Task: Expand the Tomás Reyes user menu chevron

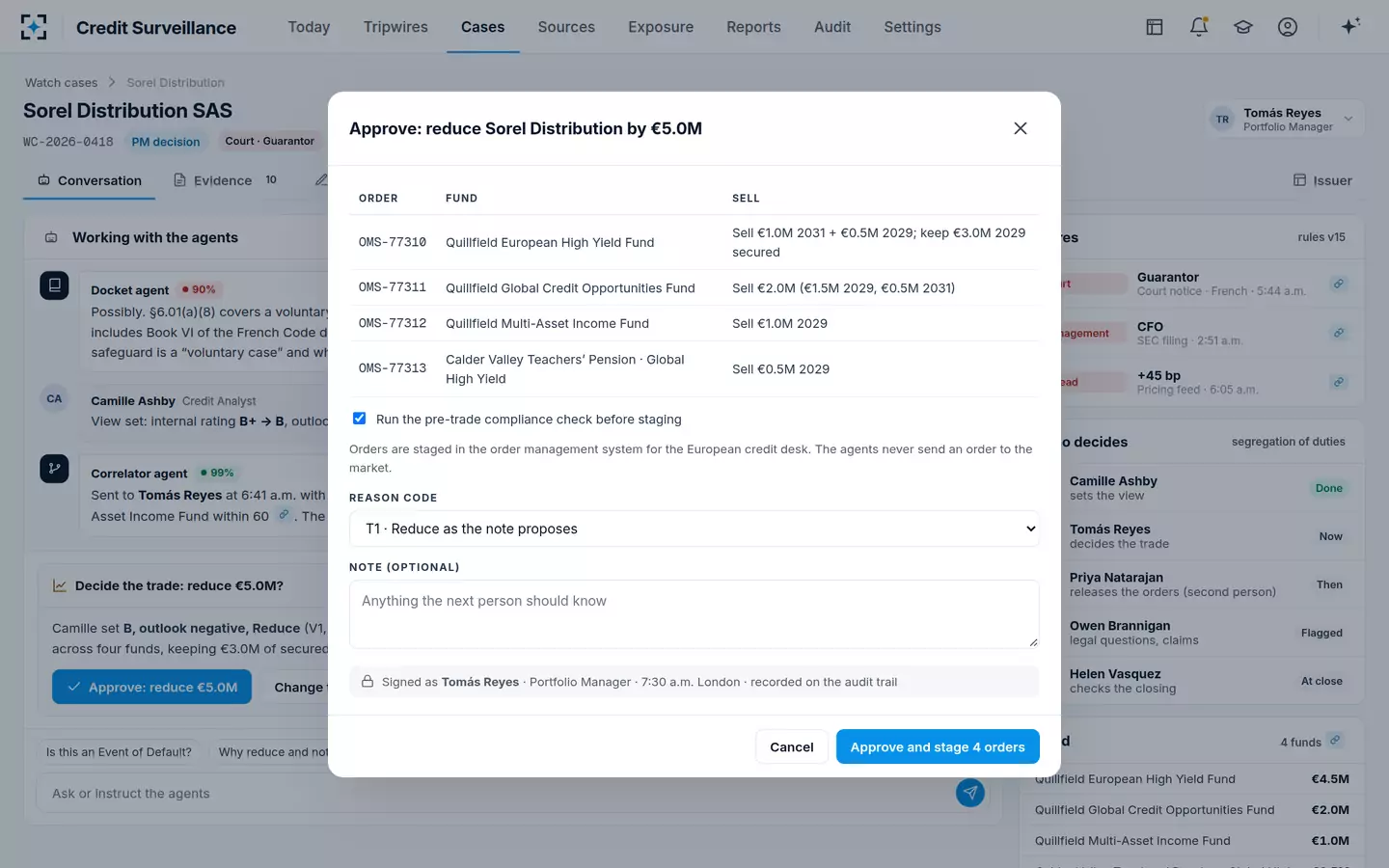Action: [x=1348, y=120]
